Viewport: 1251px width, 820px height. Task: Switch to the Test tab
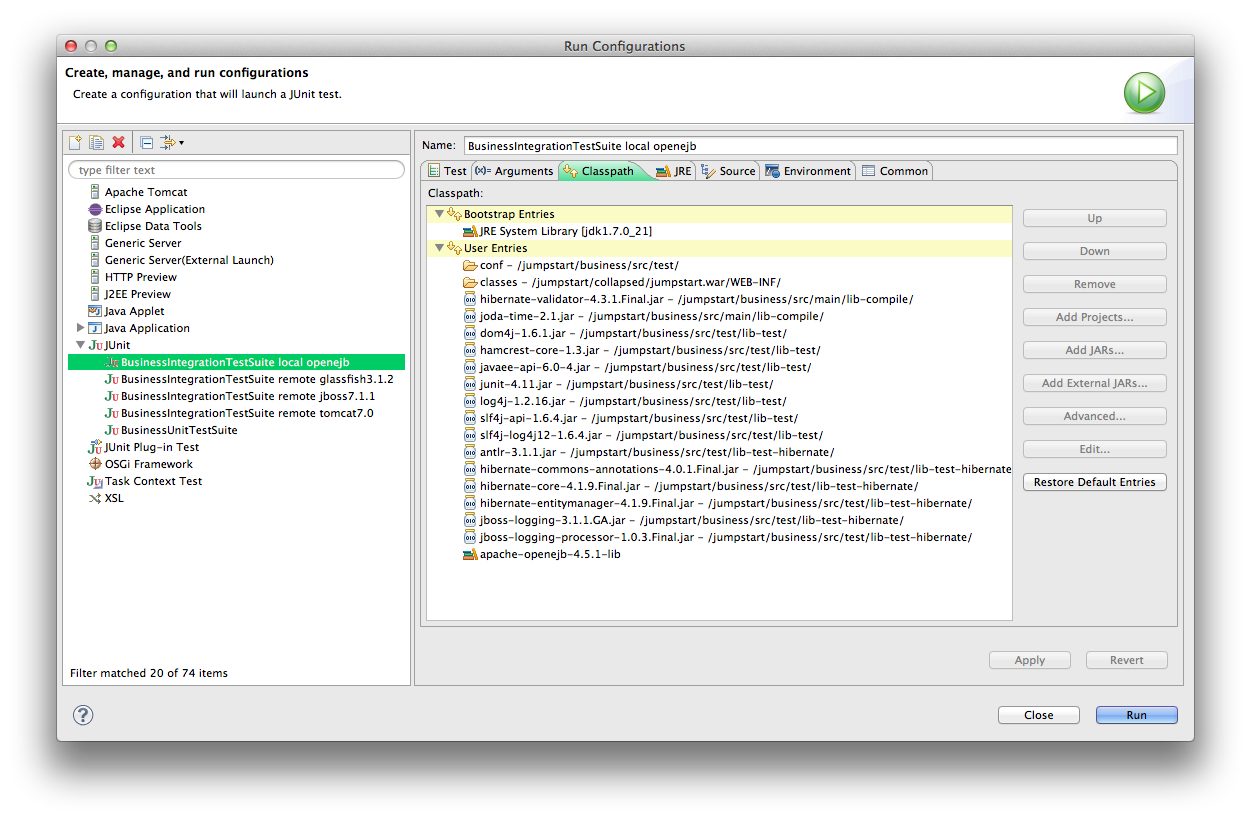click(x=446, y=171)
